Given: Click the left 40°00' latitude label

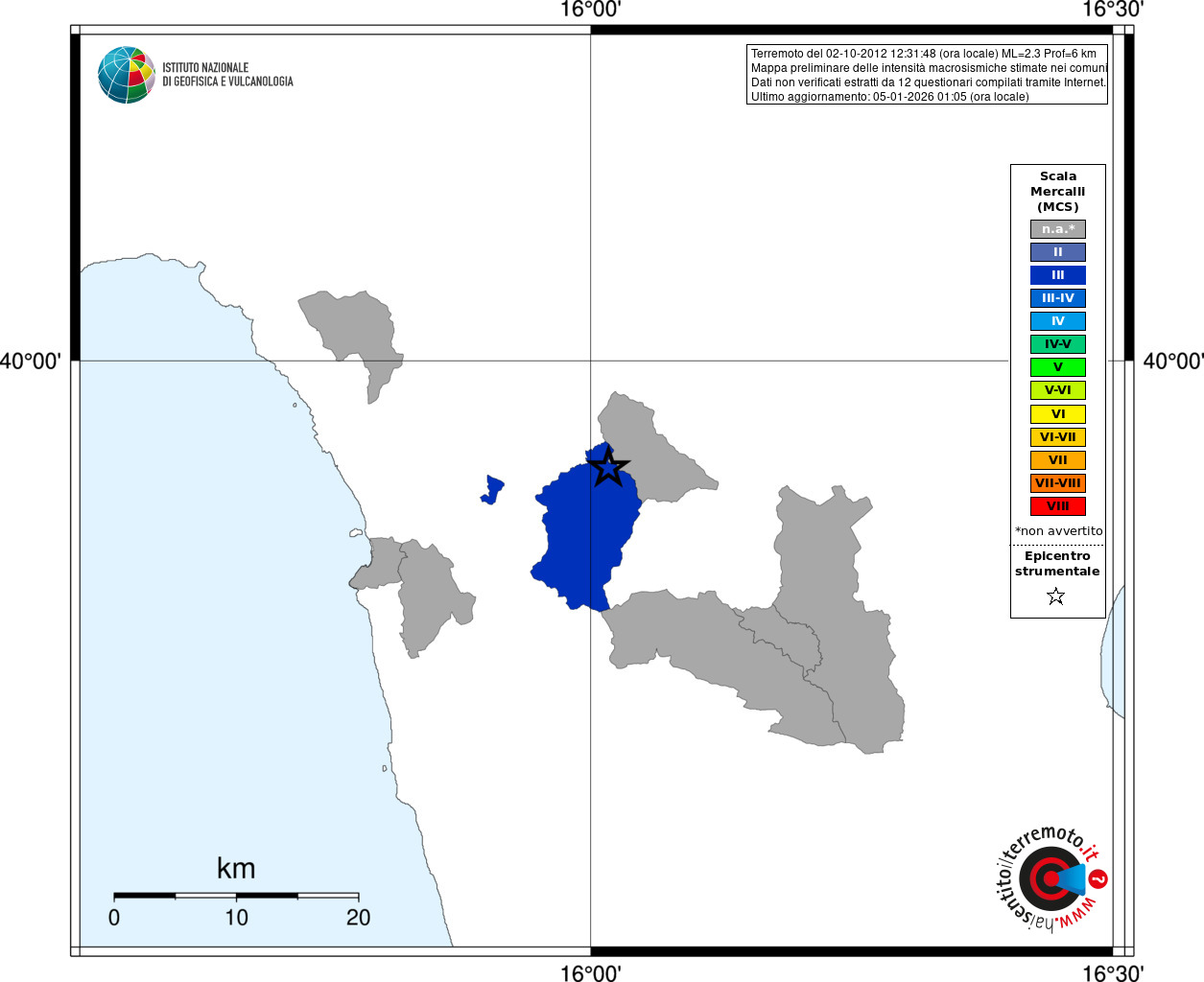Looking at the screenshot, I should point(31,362).
